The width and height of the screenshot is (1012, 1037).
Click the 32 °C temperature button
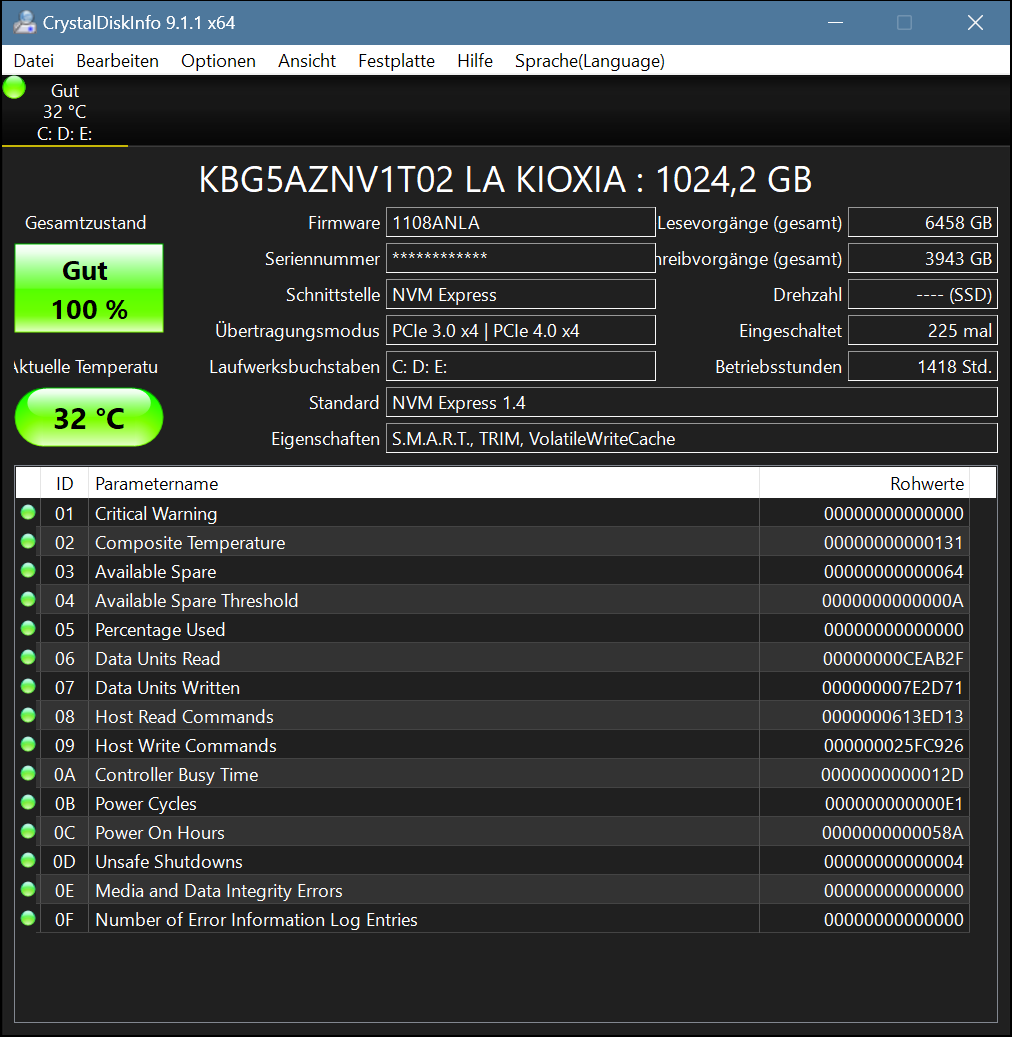pos(89,417)
